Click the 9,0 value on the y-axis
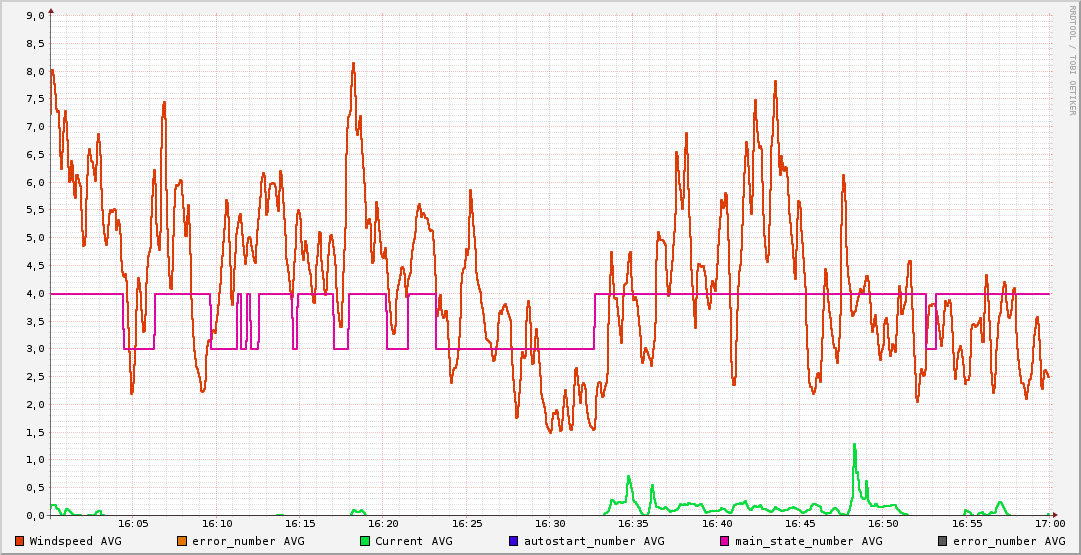This screenshot has height=555, width=1081. (34, 16)
